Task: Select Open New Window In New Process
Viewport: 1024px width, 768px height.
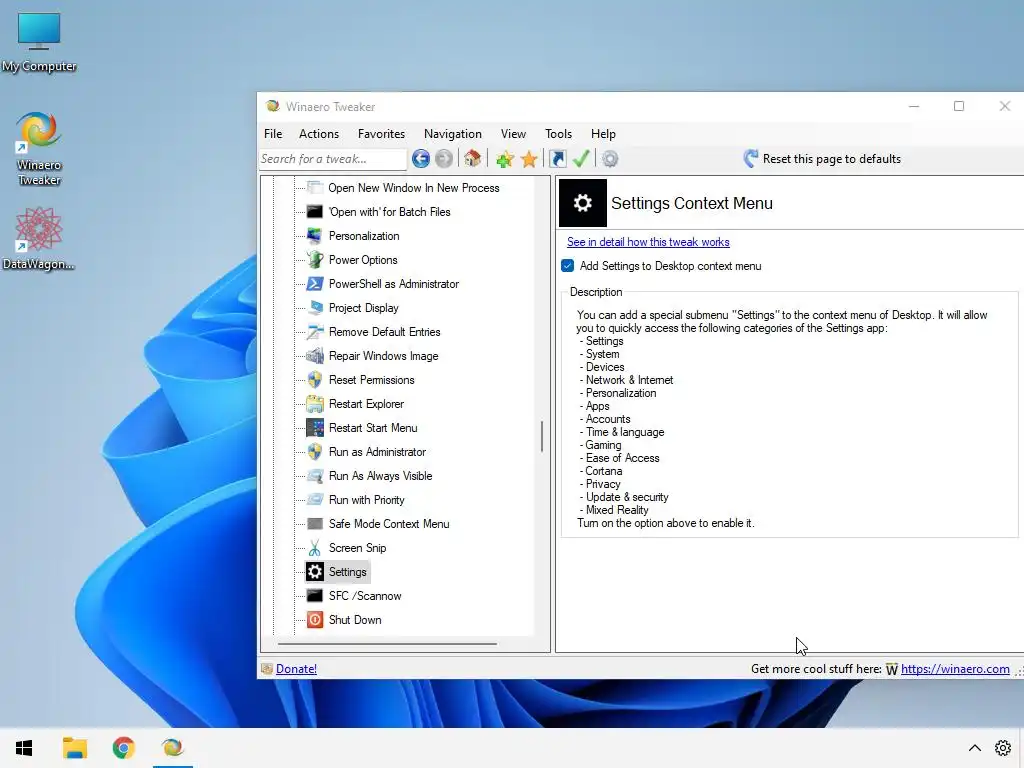Action: pos(413,188)
